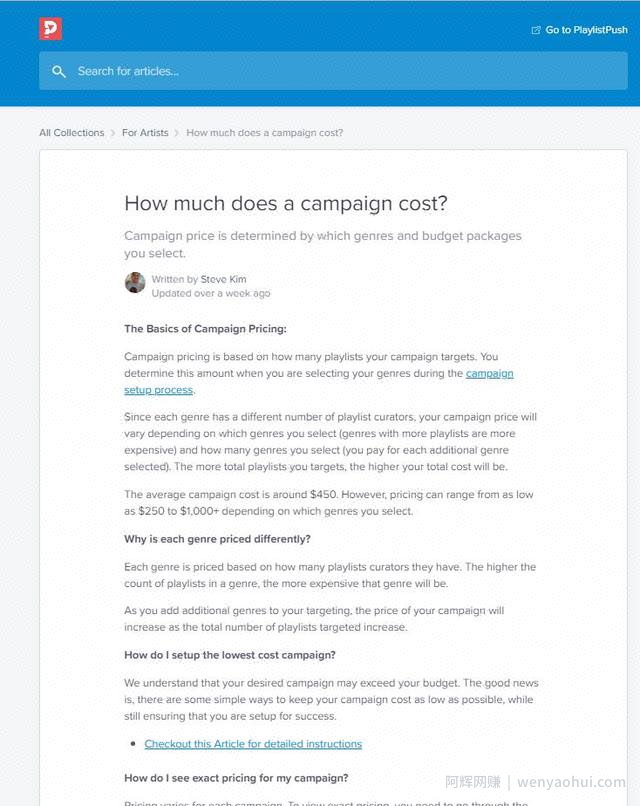Go to the For Artists breadcrumb
Viewport: 640px width, 806px height.
[x=145, y=133]
